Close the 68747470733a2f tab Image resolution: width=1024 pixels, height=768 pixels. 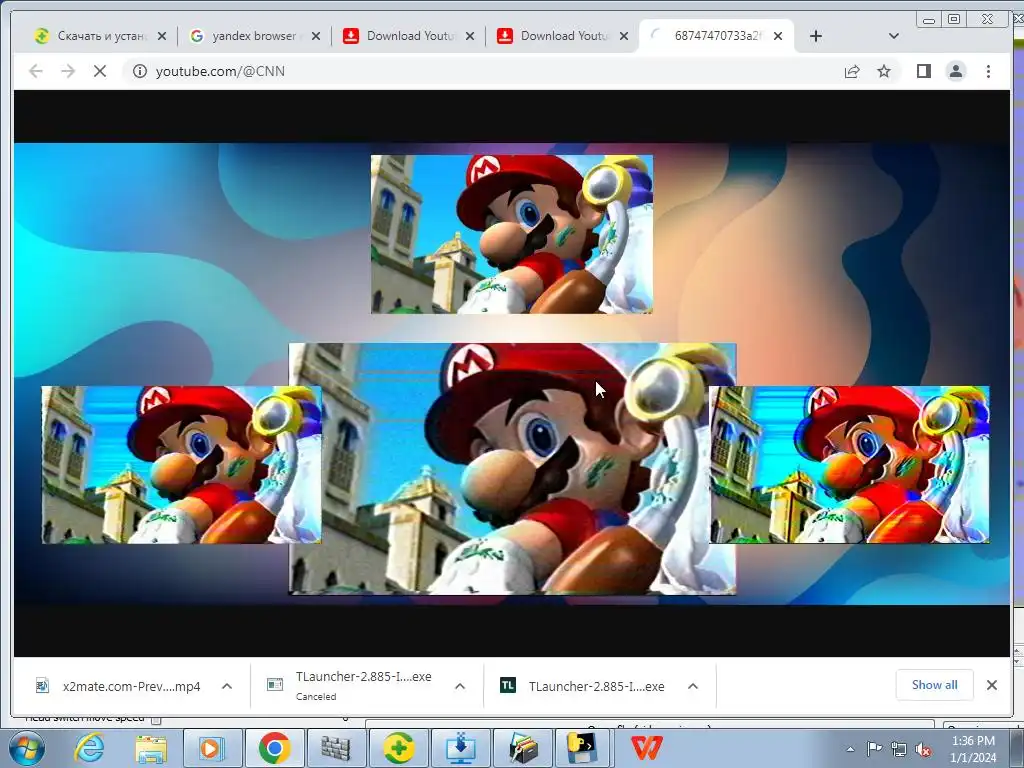coord(778,36)
